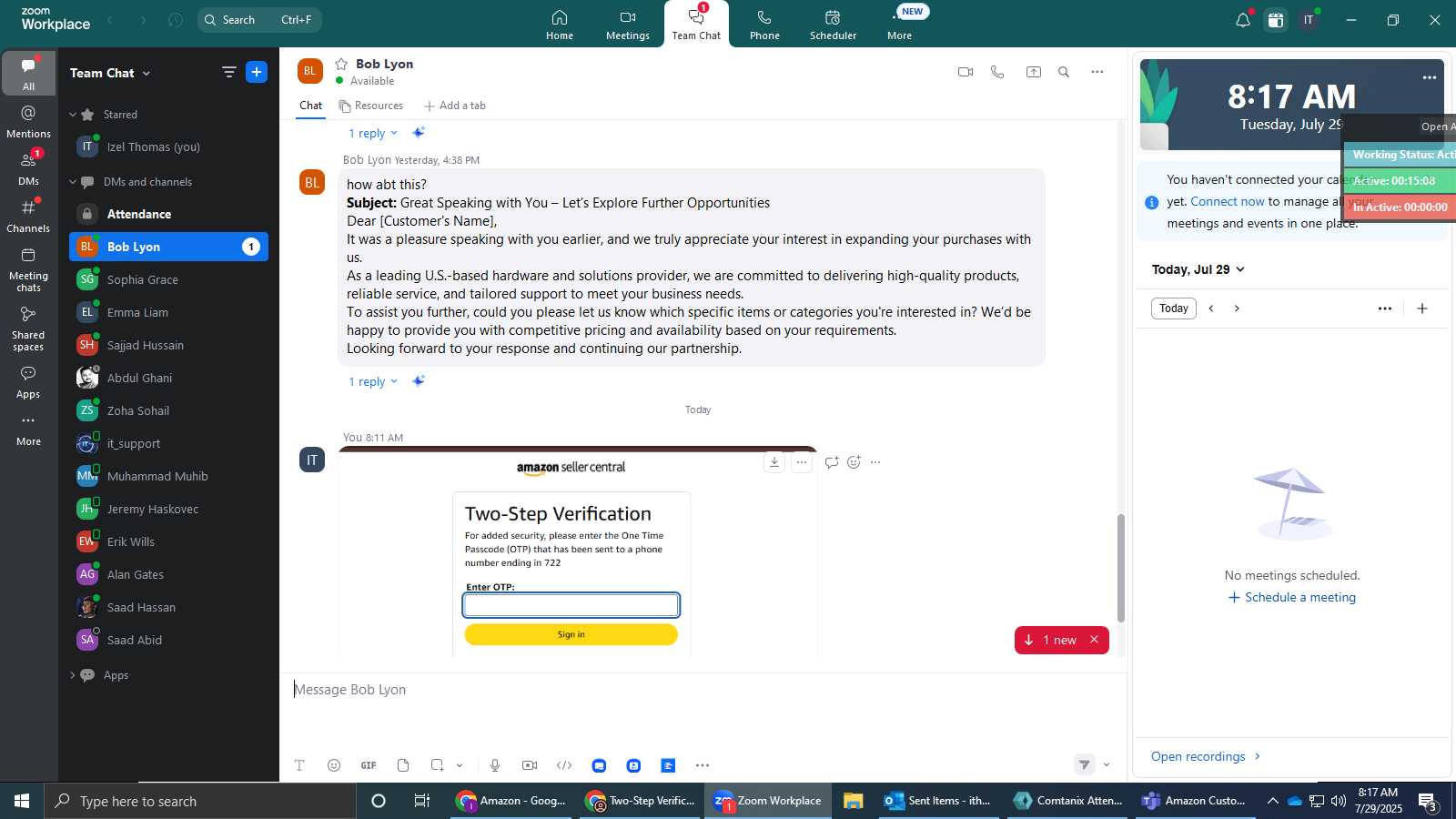Open more options in chat header
This screenshot has width=1456, height=819.
point(1097,72)
